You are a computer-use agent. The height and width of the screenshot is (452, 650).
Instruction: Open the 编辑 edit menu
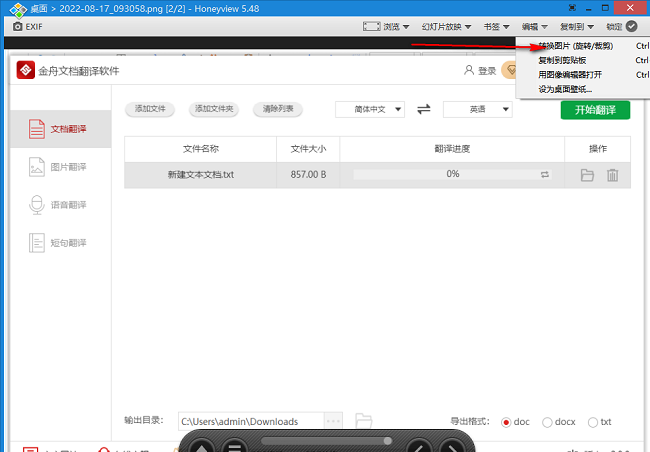[x=537, y=26]
